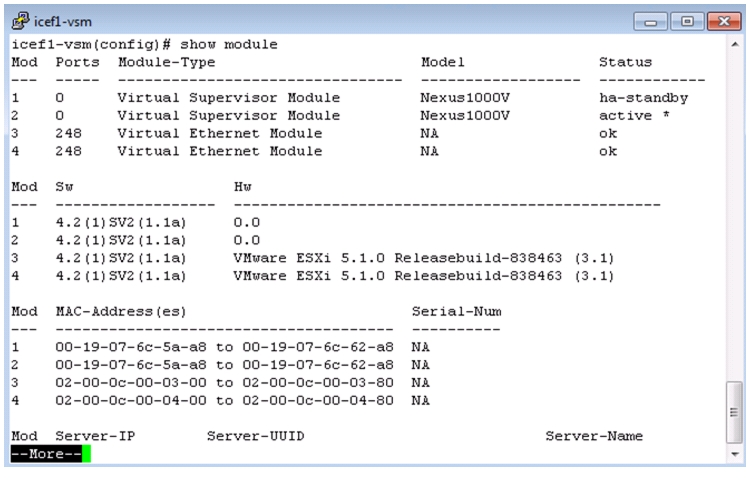Click the Server-Name column header

tap(594, 436)
